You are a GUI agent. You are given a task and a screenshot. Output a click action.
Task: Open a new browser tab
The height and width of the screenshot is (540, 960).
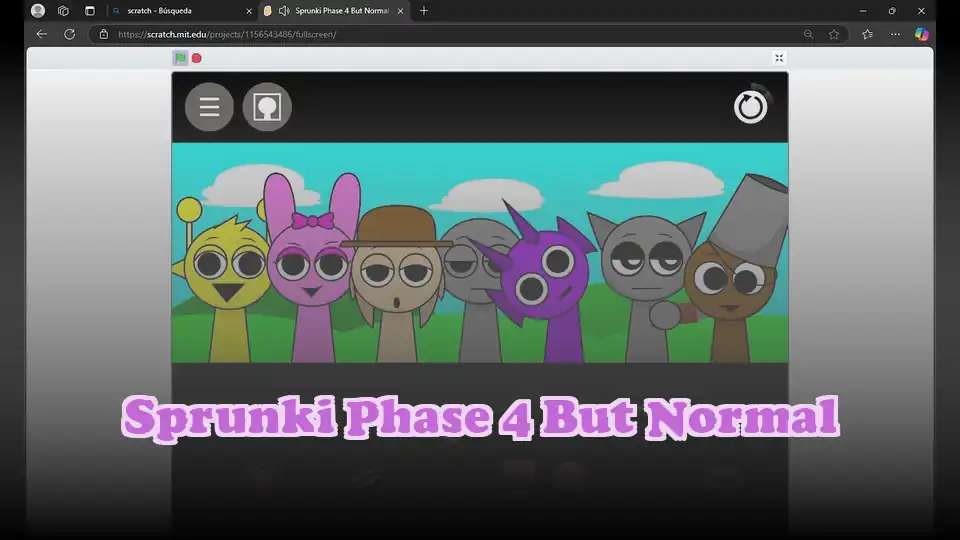pos(424,11)
